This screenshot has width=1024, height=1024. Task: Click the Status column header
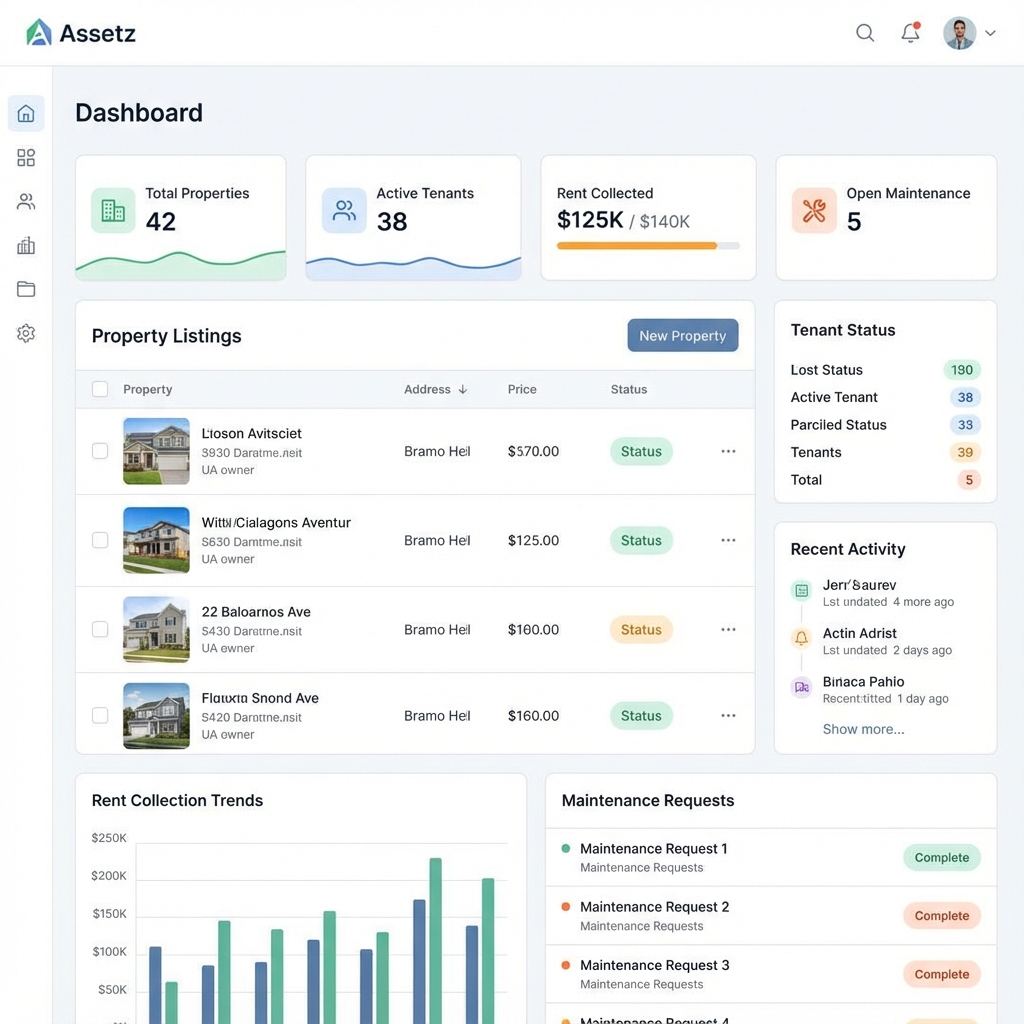coord(628,389)
